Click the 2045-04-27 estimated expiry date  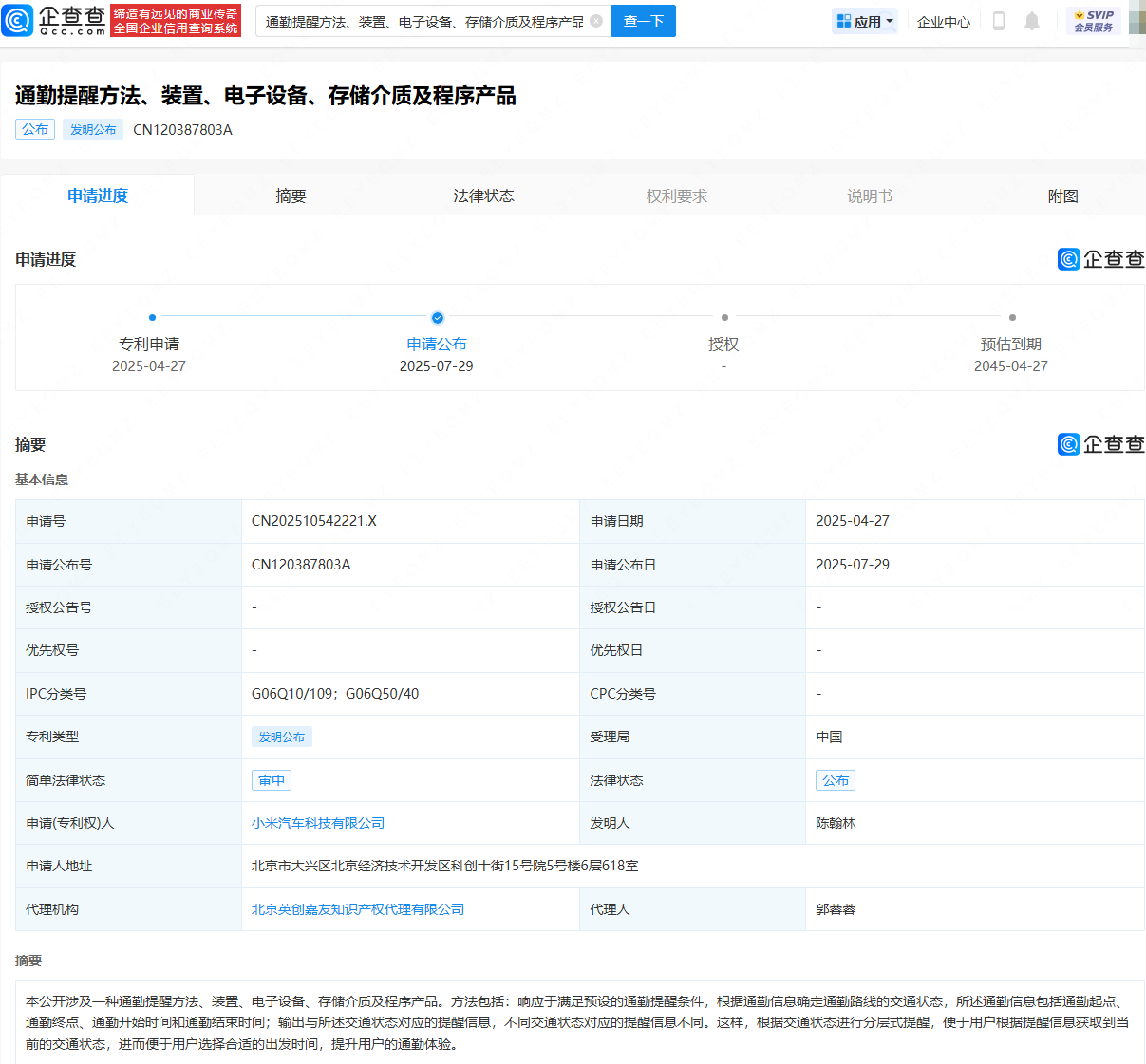(1011, 366)
